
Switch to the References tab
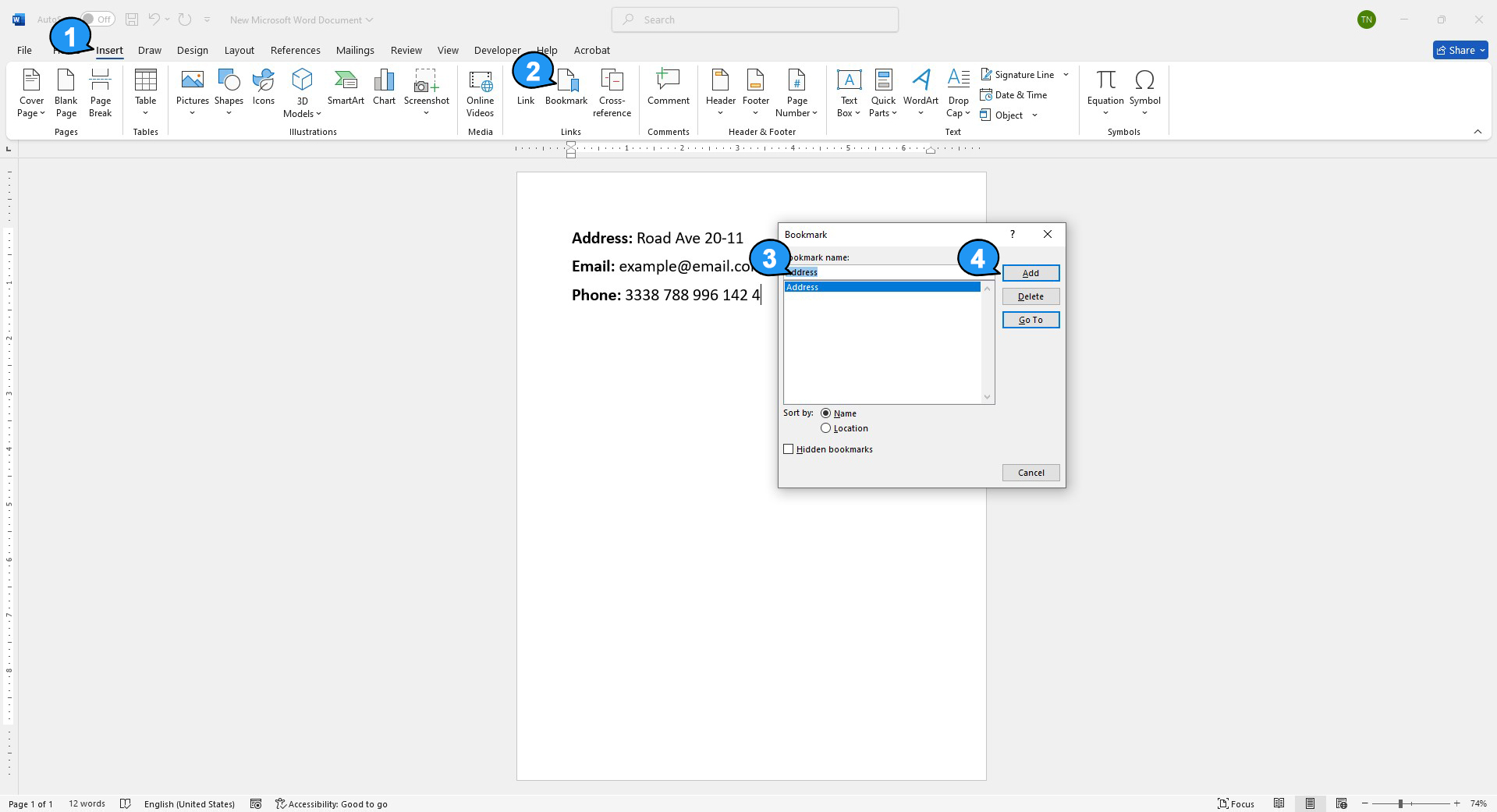[x=296, y=50]
